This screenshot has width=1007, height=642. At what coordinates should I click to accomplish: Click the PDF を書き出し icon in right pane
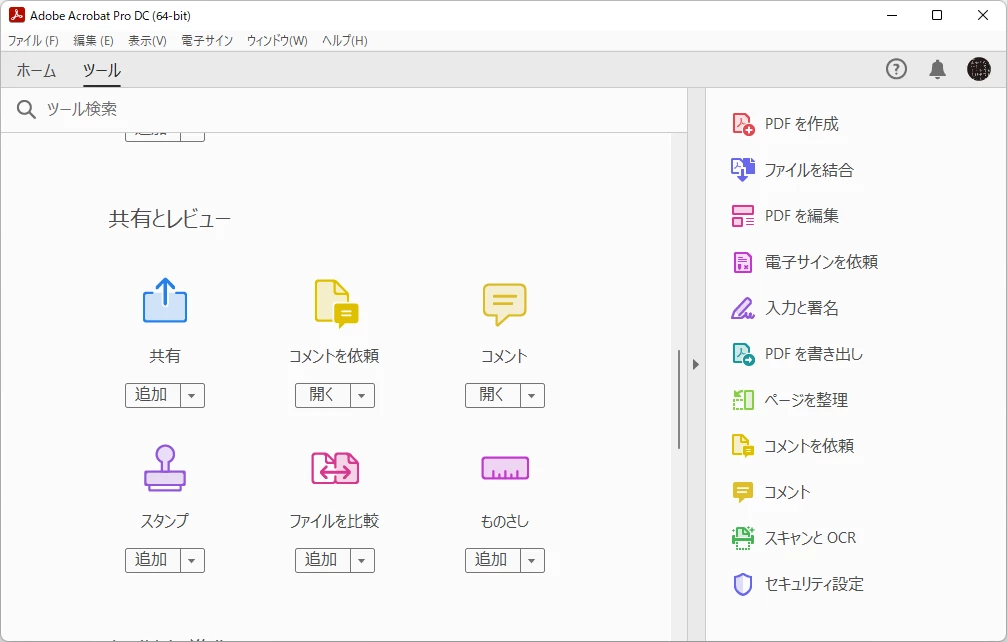(743, 354)
